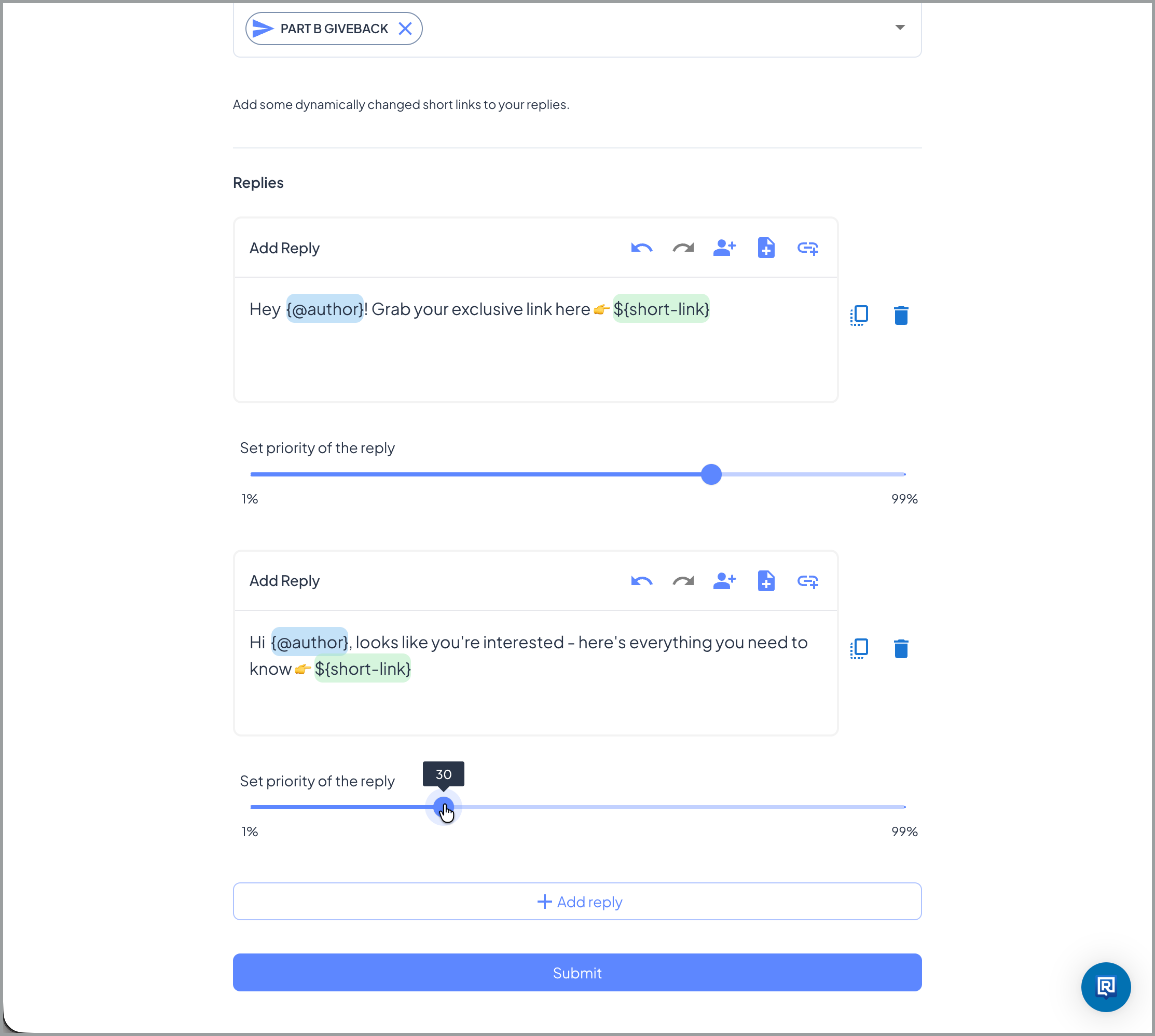Submit the replies form
This screenshot has width=1155, height=1036.
click(x=577, y=973)
